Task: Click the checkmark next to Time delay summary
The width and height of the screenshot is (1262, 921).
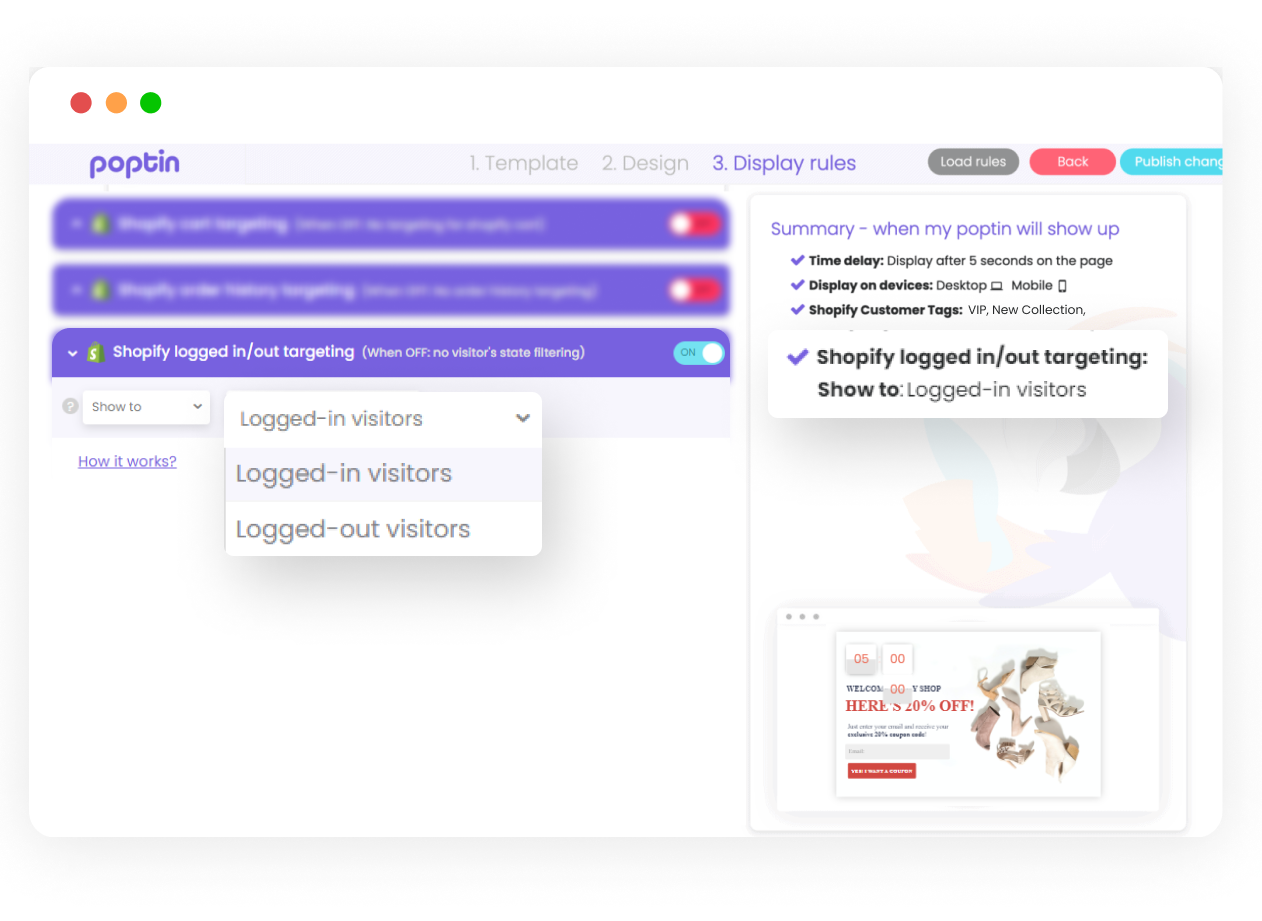Action: (797, 260)
